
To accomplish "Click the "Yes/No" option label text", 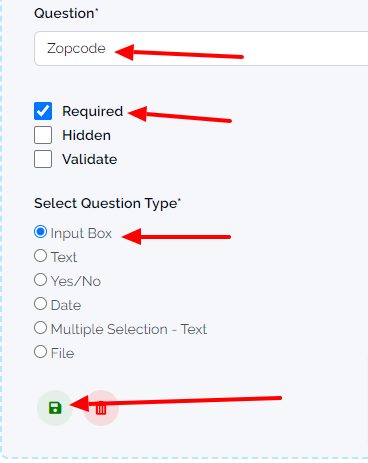I will [76, 281].
